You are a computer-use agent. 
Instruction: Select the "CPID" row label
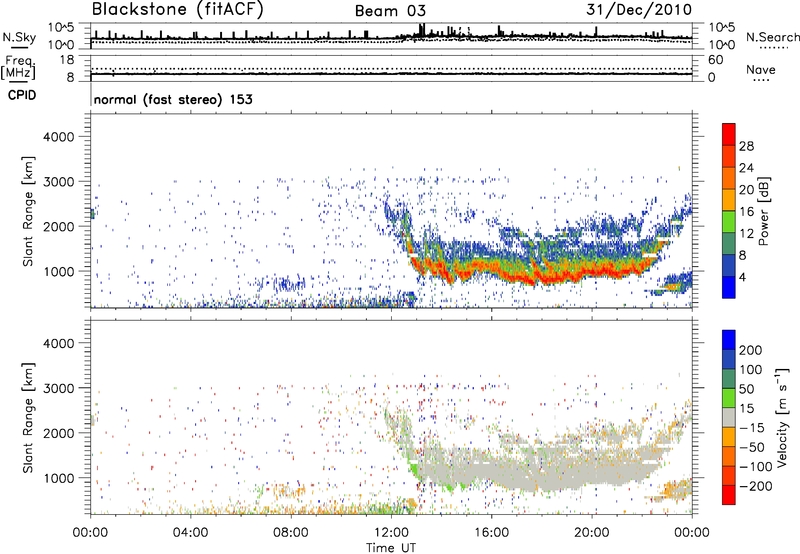pos(22,95)
